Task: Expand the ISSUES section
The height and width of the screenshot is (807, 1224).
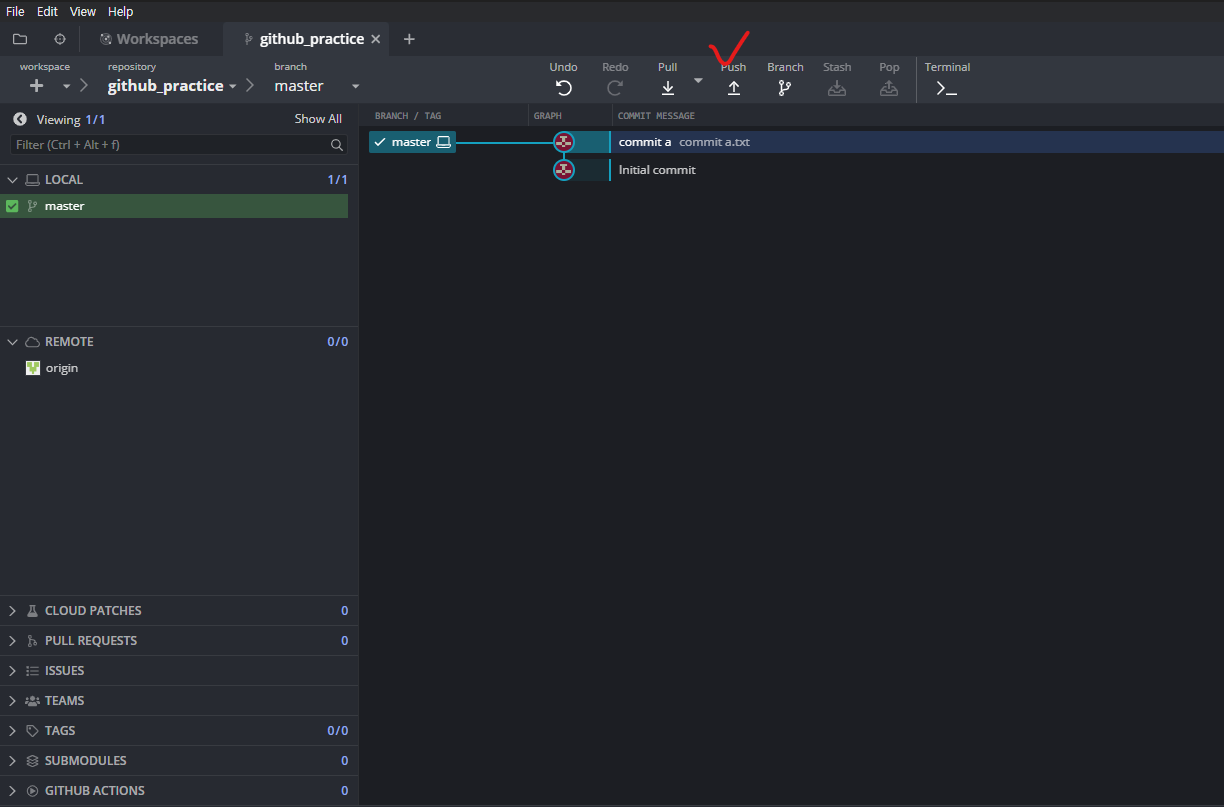Action: (12, 671)
